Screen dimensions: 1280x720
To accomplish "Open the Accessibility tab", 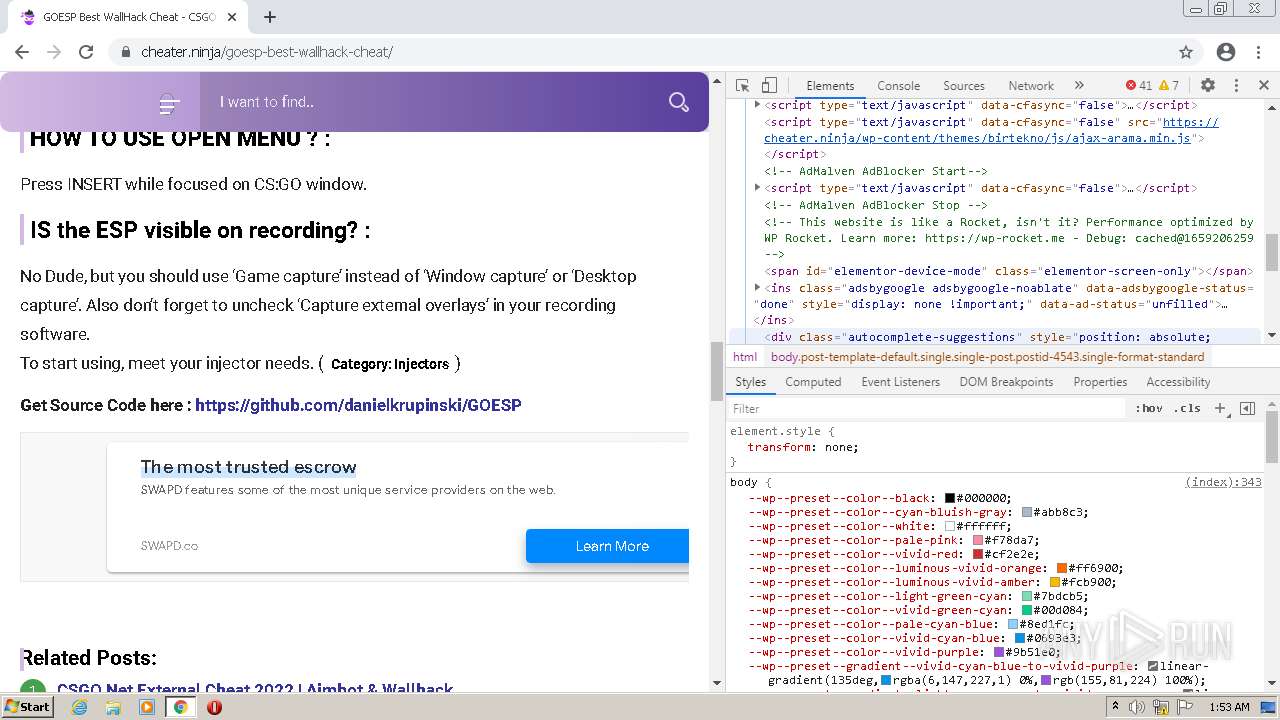I will point(1178,382).
